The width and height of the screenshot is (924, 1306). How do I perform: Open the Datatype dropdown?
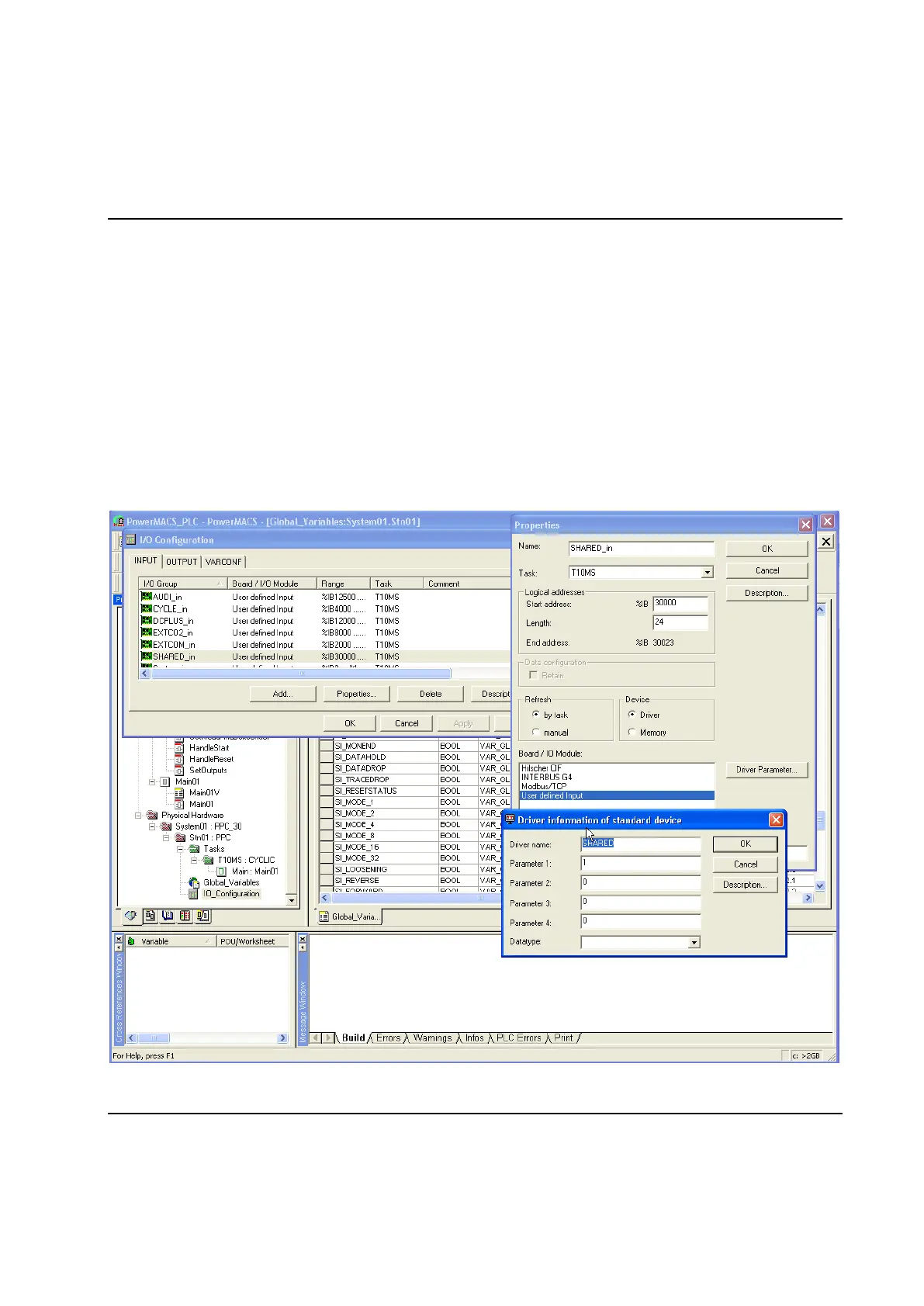[694, 942]
